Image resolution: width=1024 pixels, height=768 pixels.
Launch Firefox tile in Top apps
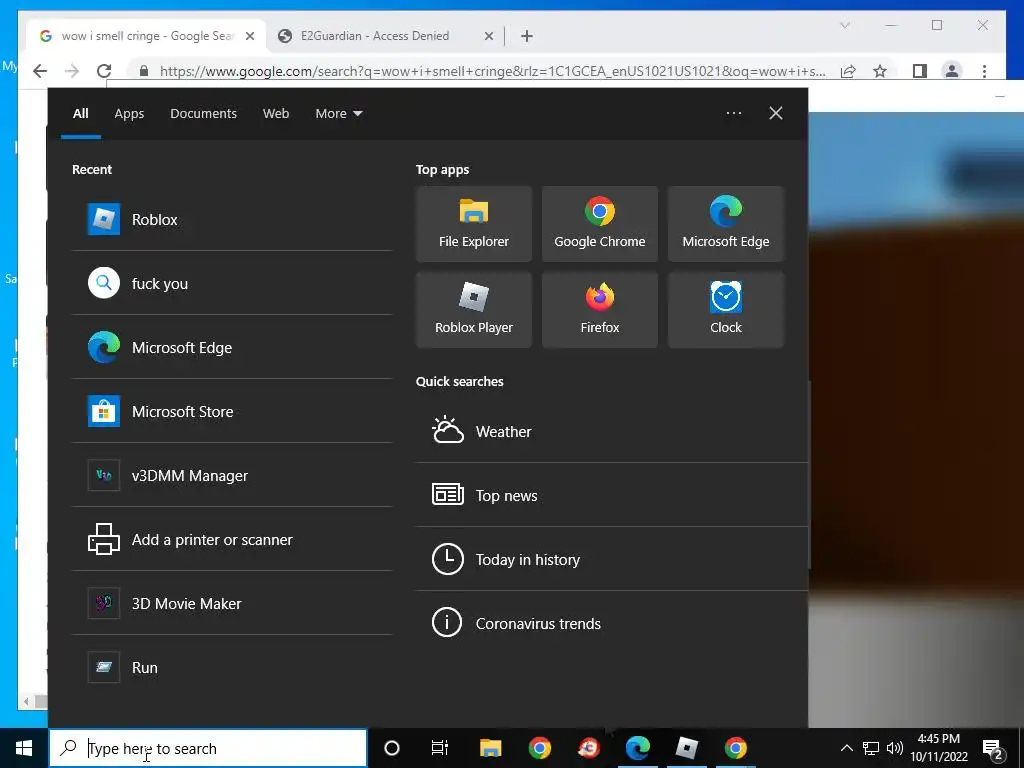click(x=600, y=310)
